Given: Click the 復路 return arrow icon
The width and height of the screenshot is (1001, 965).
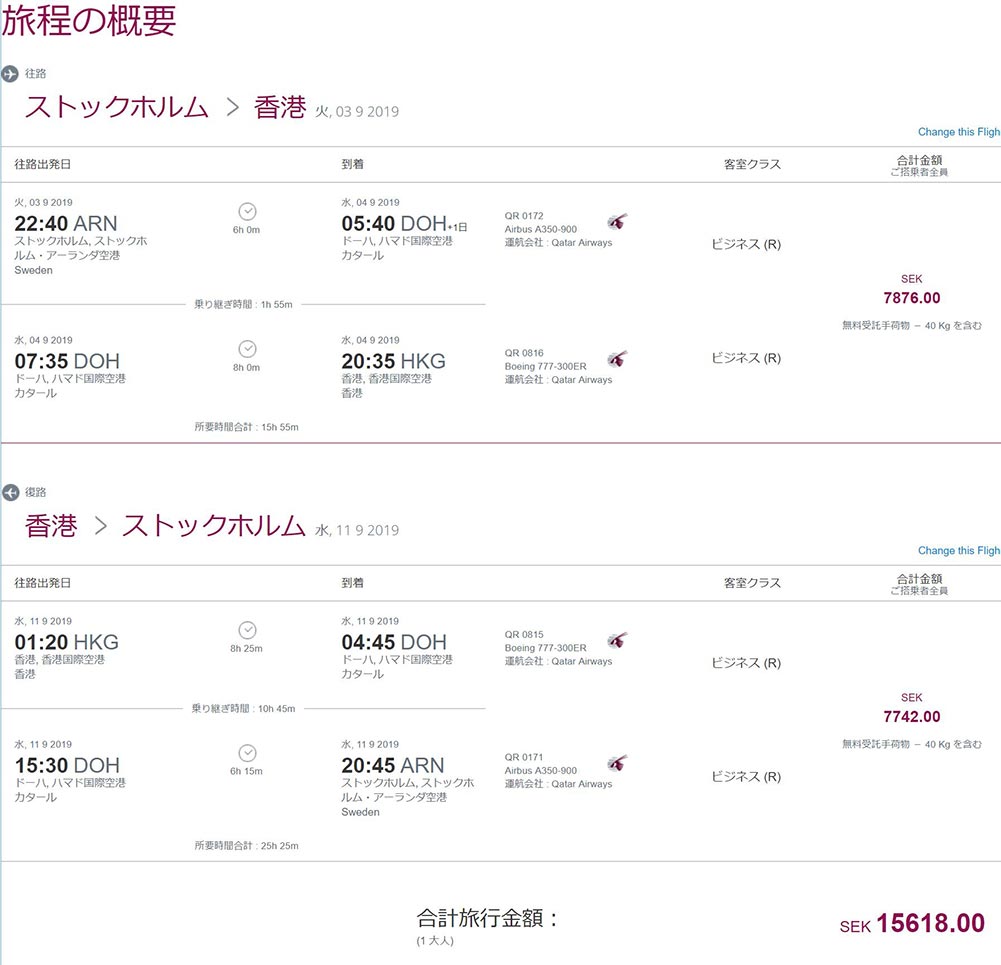Looking at the screenshot, I should (x=10, y=492).
